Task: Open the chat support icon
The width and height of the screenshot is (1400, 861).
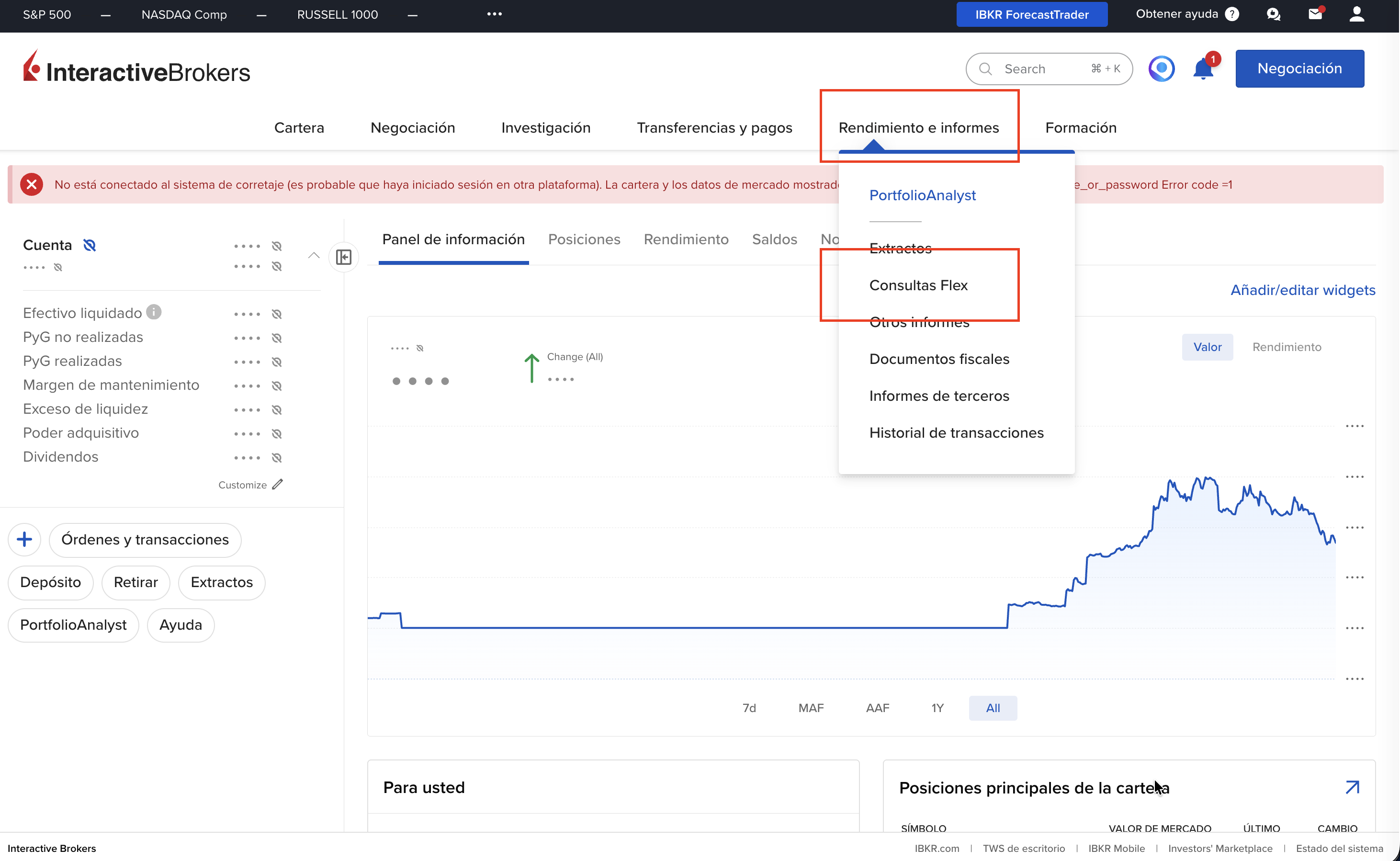Action: (x=1274, y=14)
